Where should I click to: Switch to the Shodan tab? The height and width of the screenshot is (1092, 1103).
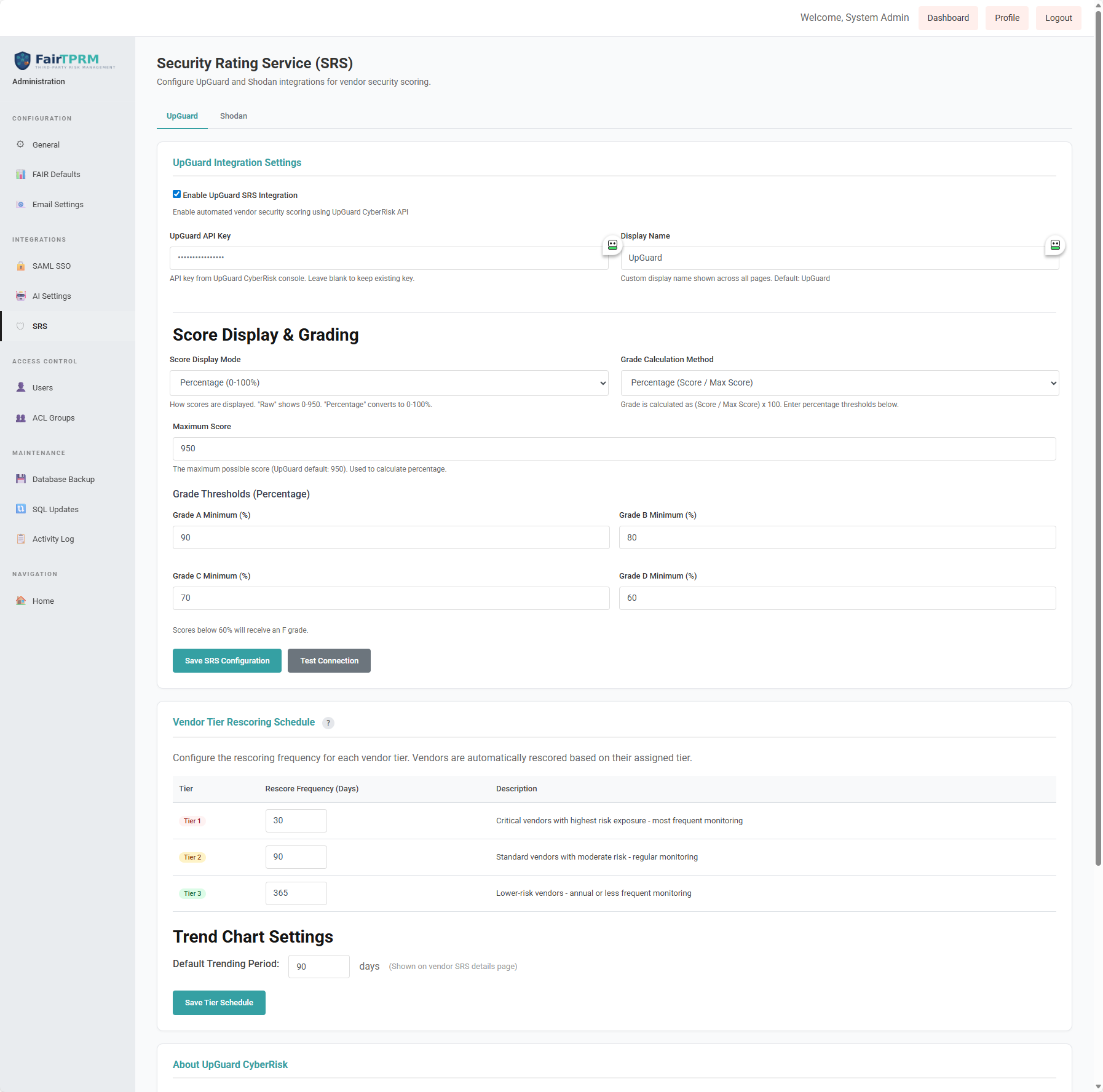coord(234,116)
